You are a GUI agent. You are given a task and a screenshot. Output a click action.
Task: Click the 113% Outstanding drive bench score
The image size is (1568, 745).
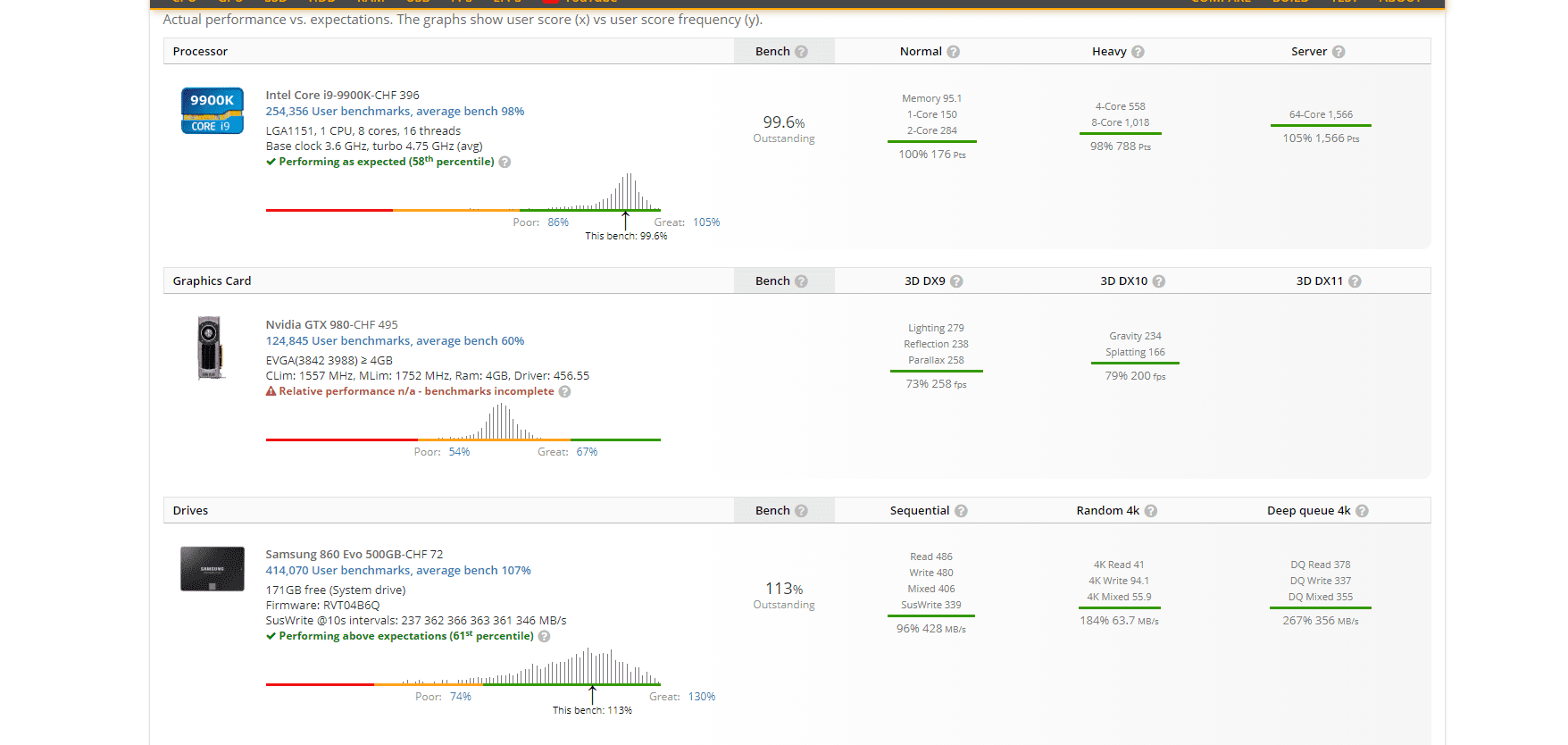(784, 595)
